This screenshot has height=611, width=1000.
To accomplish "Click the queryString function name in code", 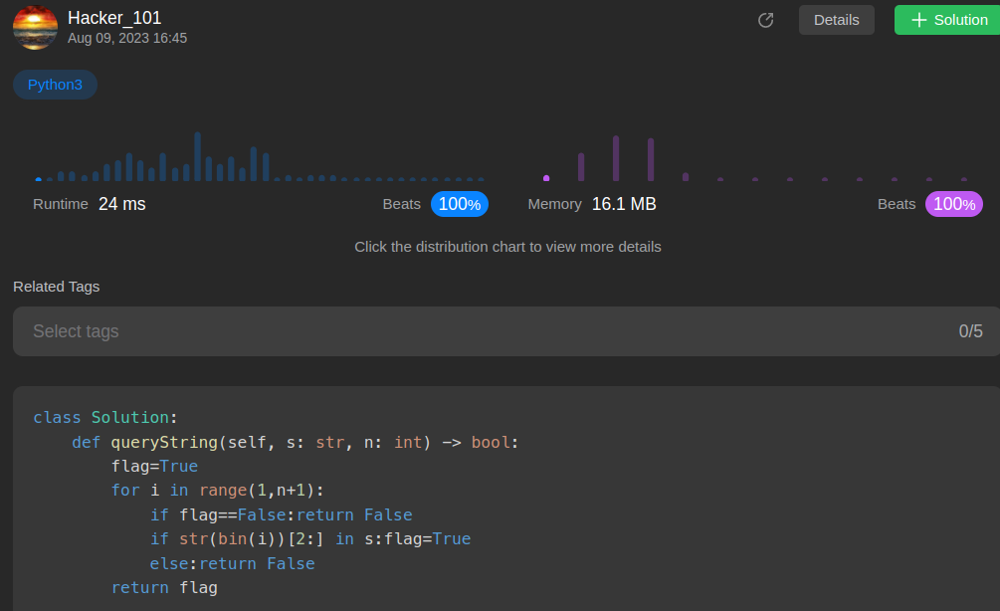I will tap(164, 442).
